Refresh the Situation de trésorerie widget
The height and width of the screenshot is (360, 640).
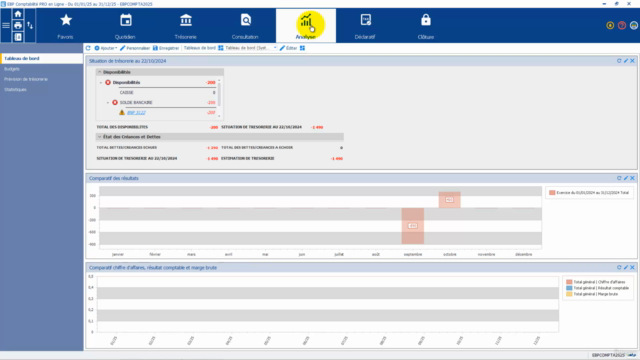point(619,61)
